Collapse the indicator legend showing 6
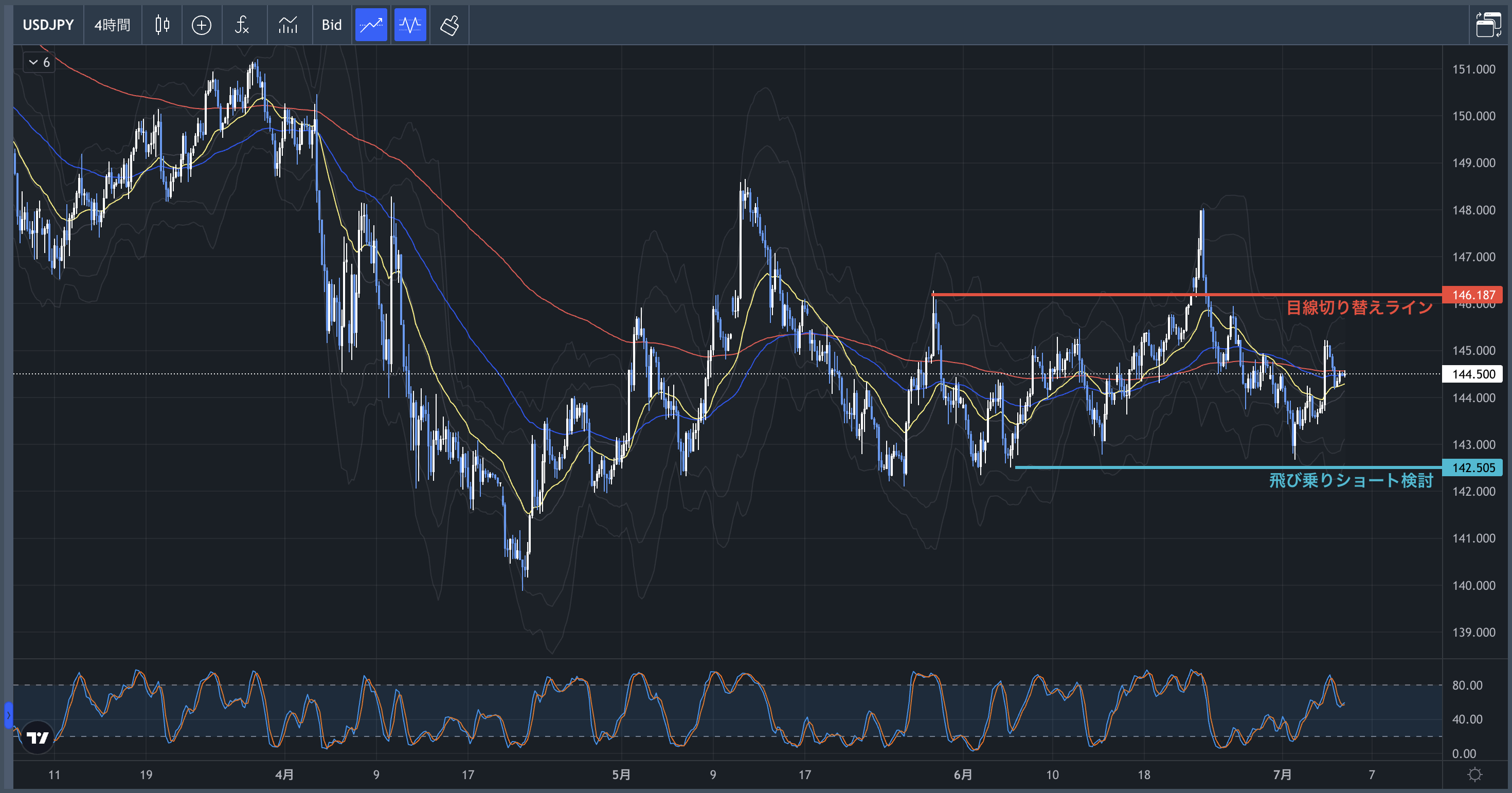The image size is (1512, 793). point(39,62)
